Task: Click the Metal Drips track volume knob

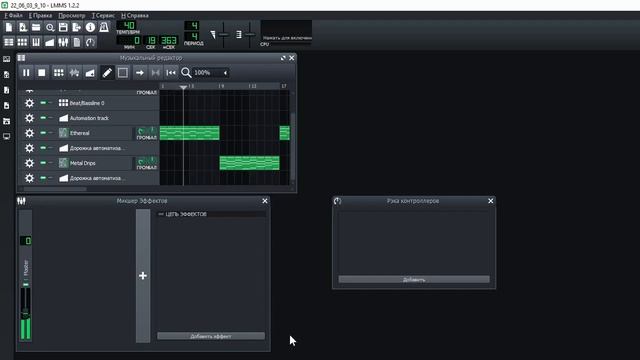Action: pos(141,161)
